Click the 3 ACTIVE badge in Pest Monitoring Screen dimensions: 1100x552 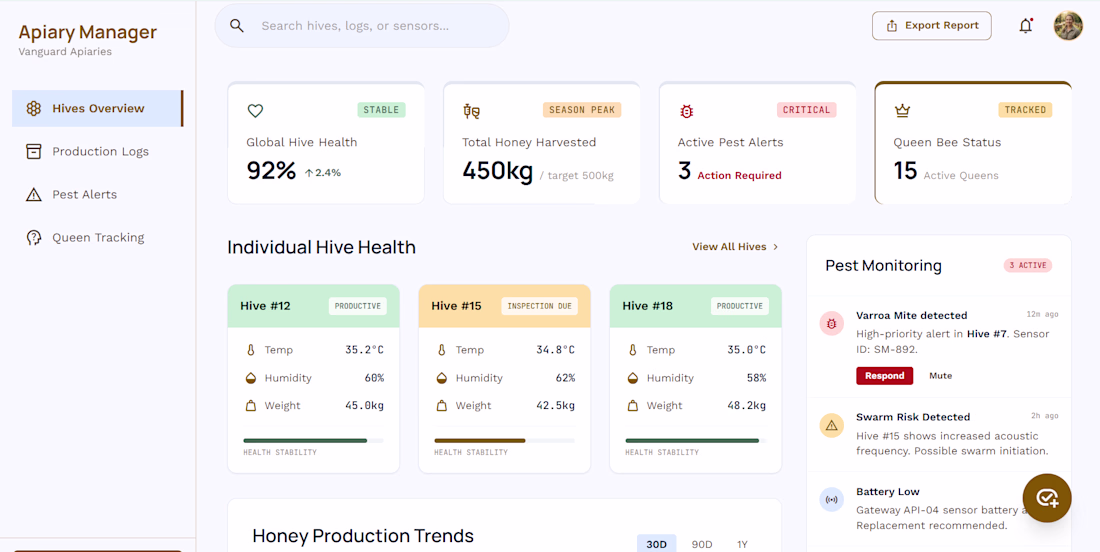pos(1028,265)
